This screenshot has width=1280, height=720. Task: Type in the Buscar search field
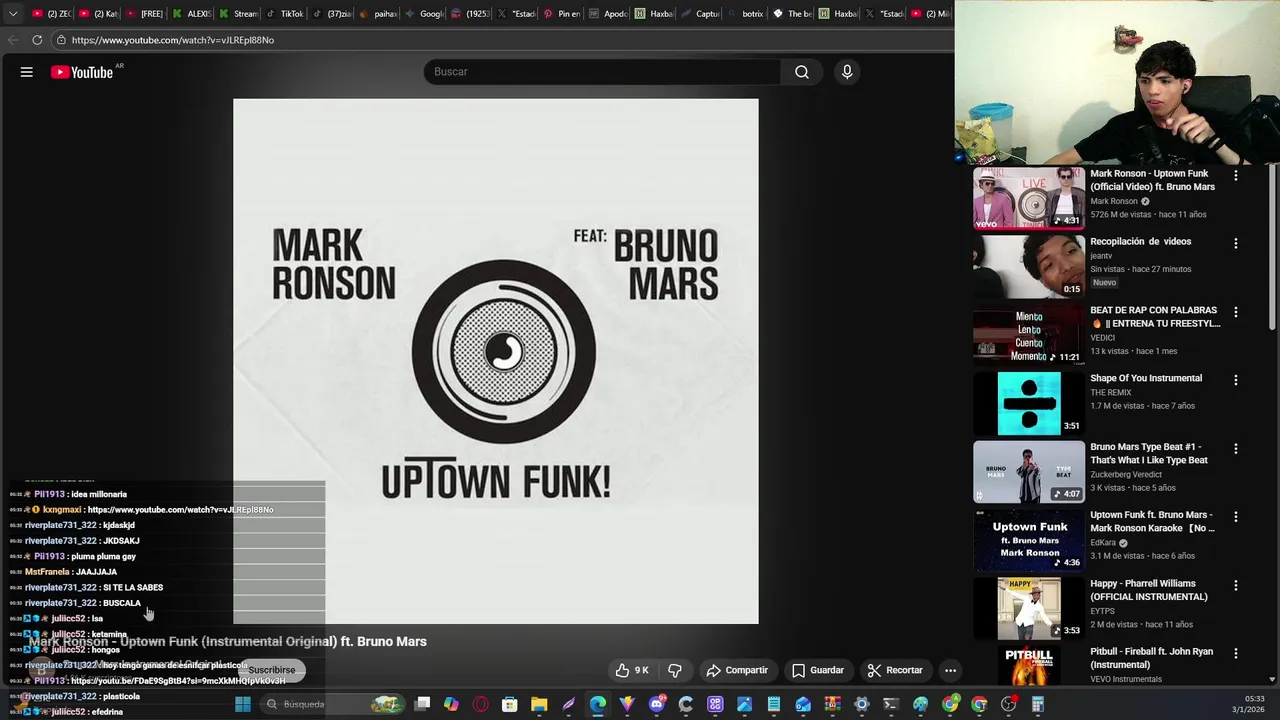(602, 72)
